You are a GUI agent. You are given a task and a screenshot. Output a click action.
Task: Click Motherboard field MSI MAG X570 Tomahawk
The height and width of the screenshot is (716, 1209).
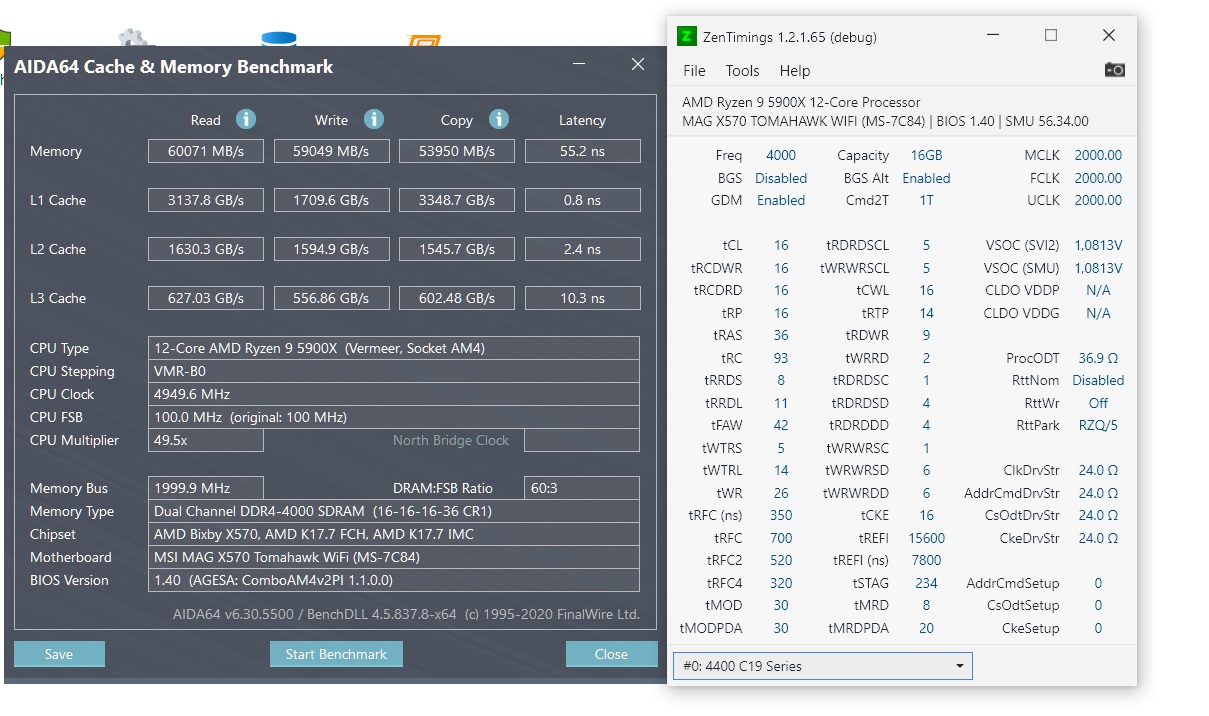394,557
